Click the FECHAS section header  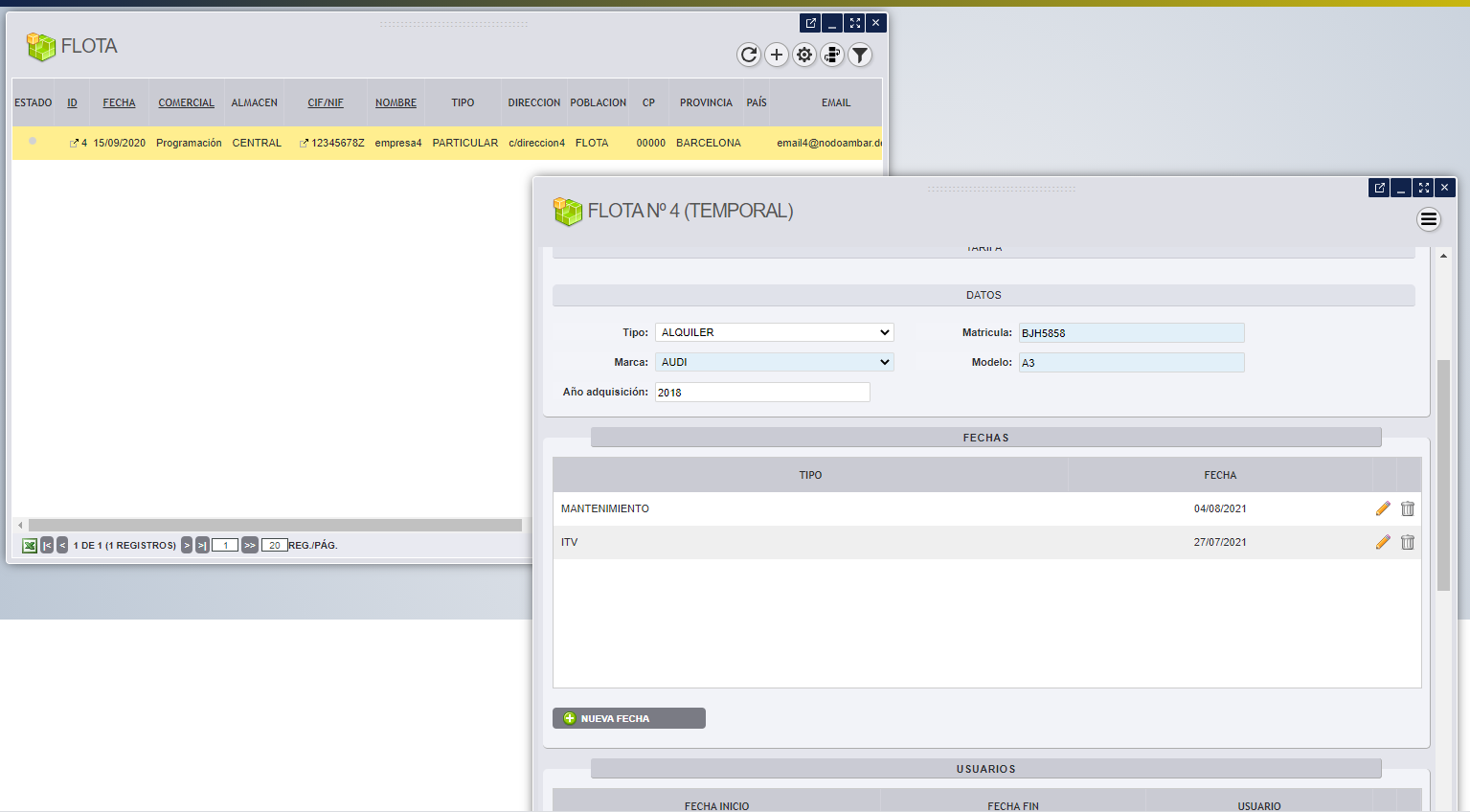[x=986, y=438]
